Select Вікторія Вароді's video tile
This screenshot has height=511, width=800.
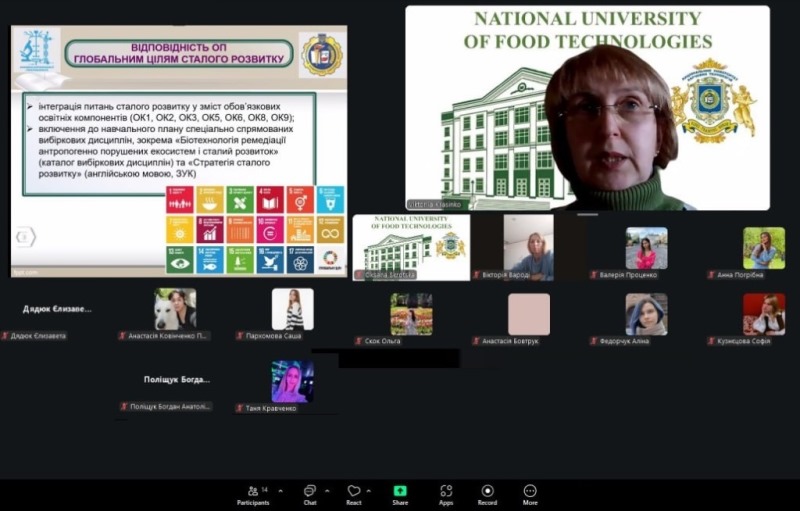pyautogui.click(x=529, y=247)
